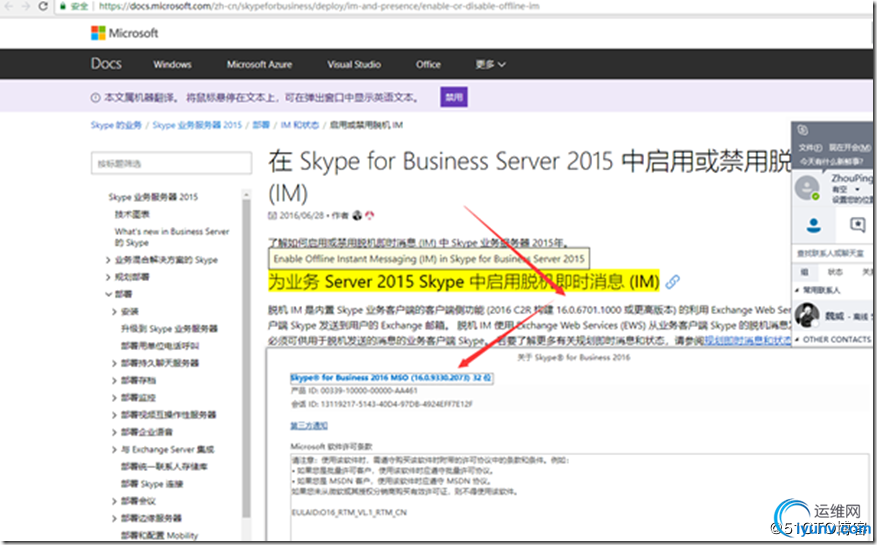
Task: Open the 'IM 和状态' breadcrumb link
Action: [299, 125]
